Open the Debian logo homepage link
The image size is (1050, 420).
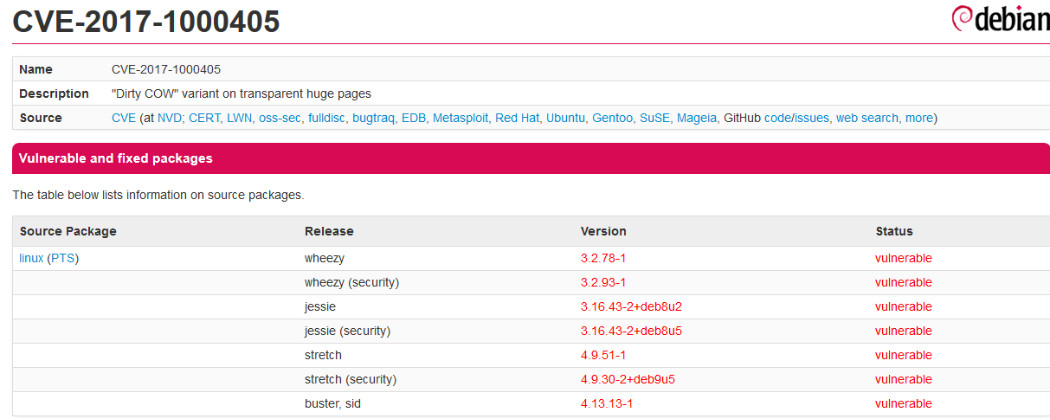(1000, 21)
